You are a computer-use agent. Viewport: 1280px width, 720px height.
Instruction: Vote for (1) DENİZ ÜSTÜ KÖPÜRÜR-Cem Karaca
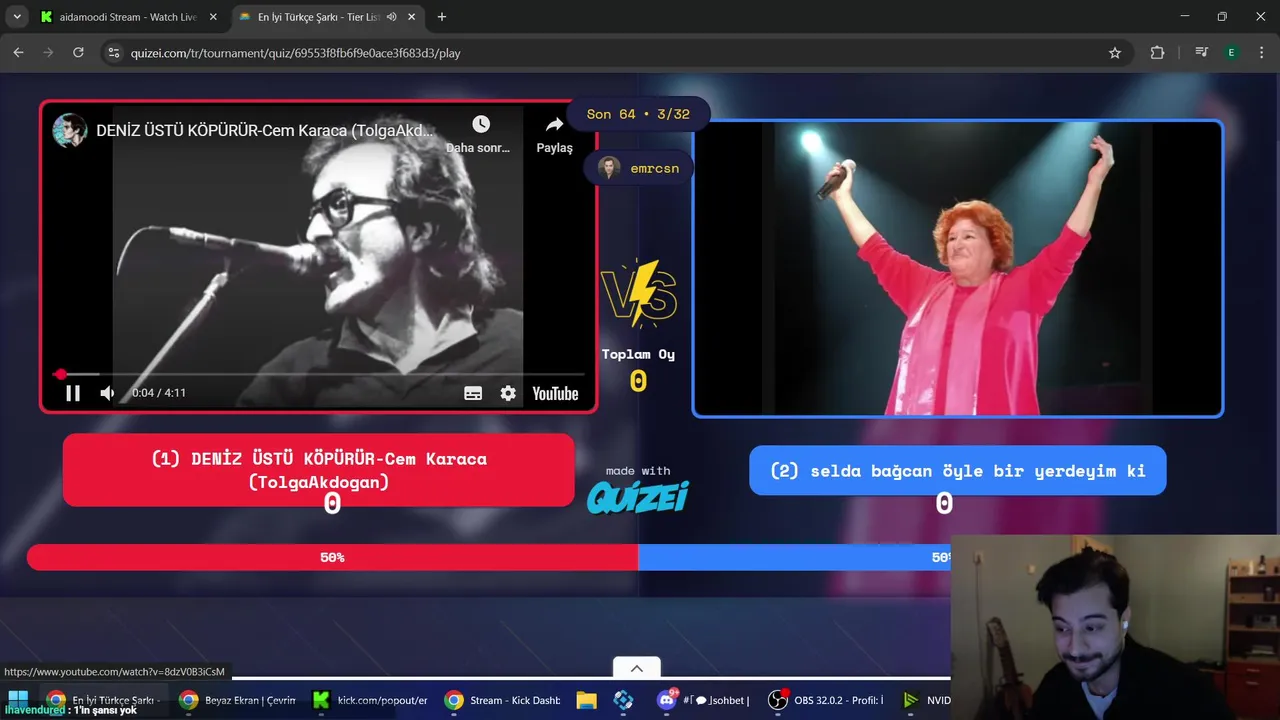[x=319, y=470]
